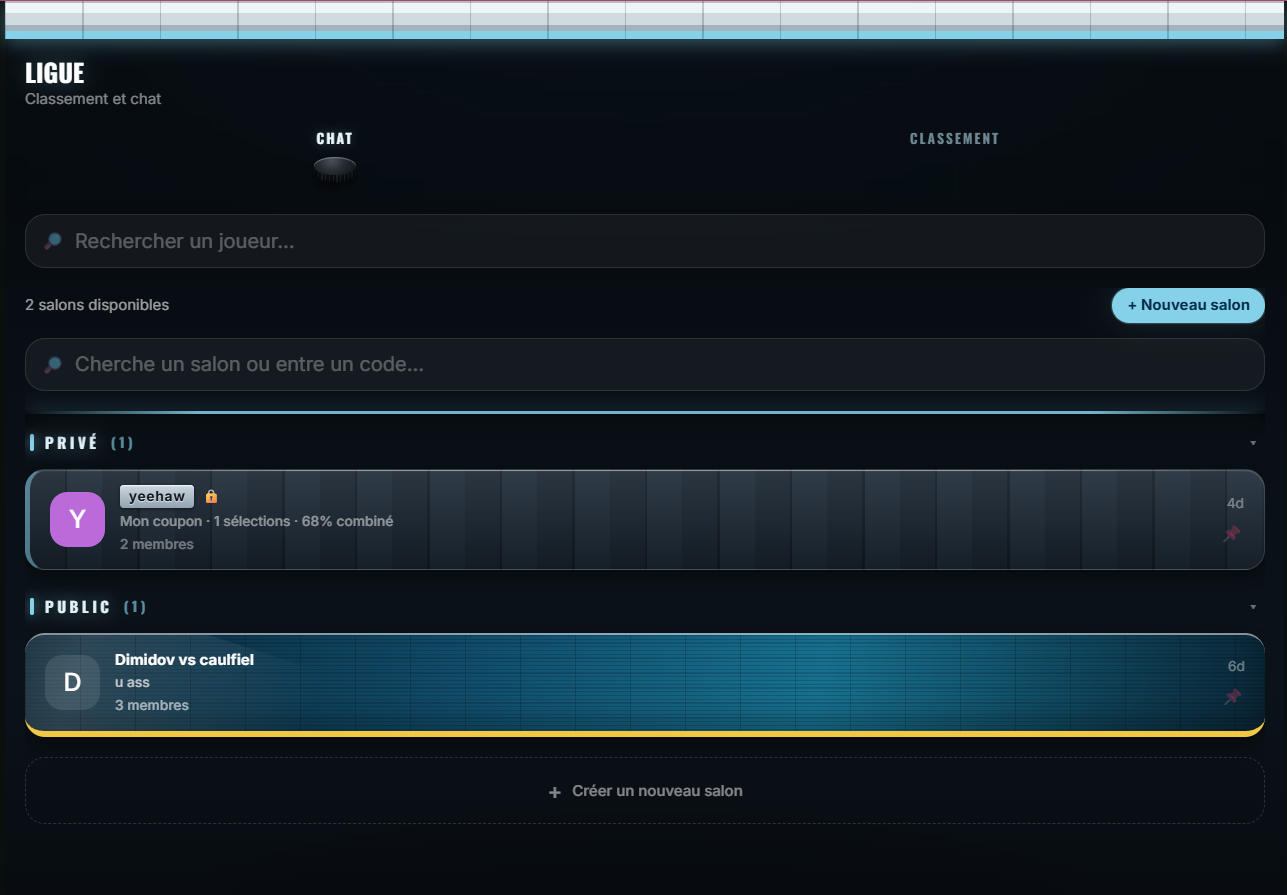Click magnifier icon in salon search
Viewport: 1287px width, 895px height.
point(53,364)
